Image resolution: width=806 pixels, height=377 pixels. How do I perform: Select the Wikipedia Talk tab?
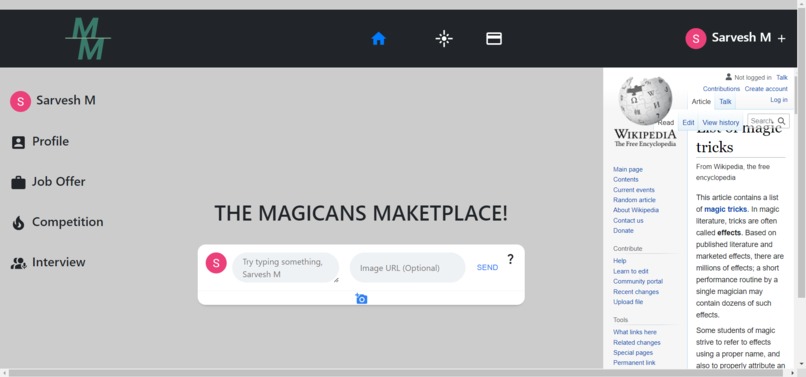[x=725, y=102]
